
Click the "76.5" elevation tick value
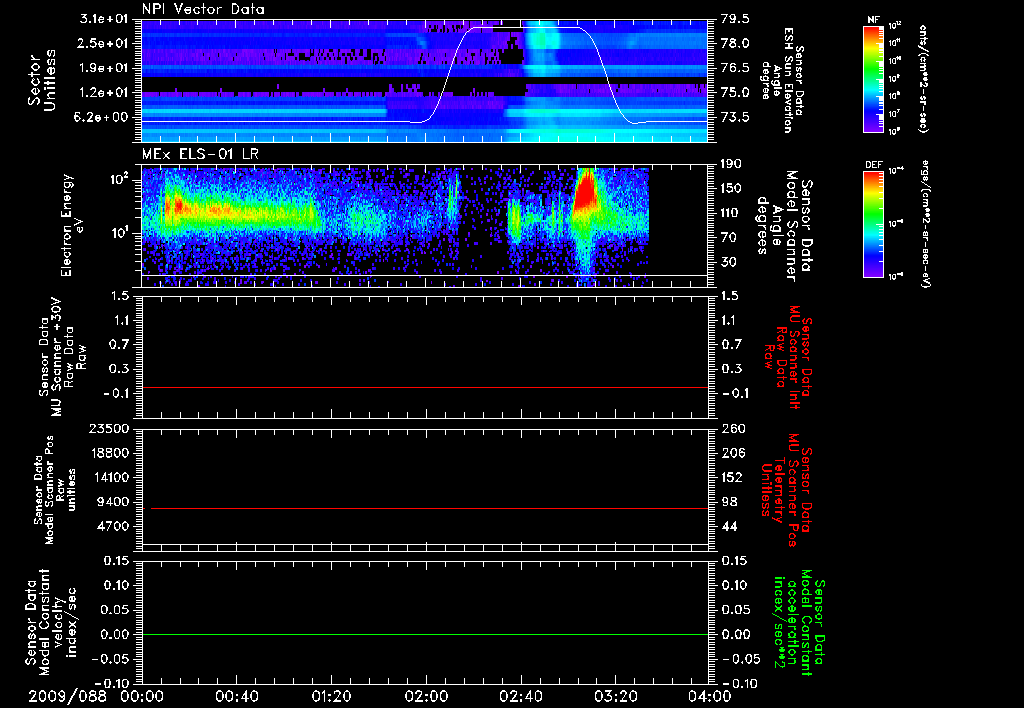pyautogui.click(x=735, y=68)
